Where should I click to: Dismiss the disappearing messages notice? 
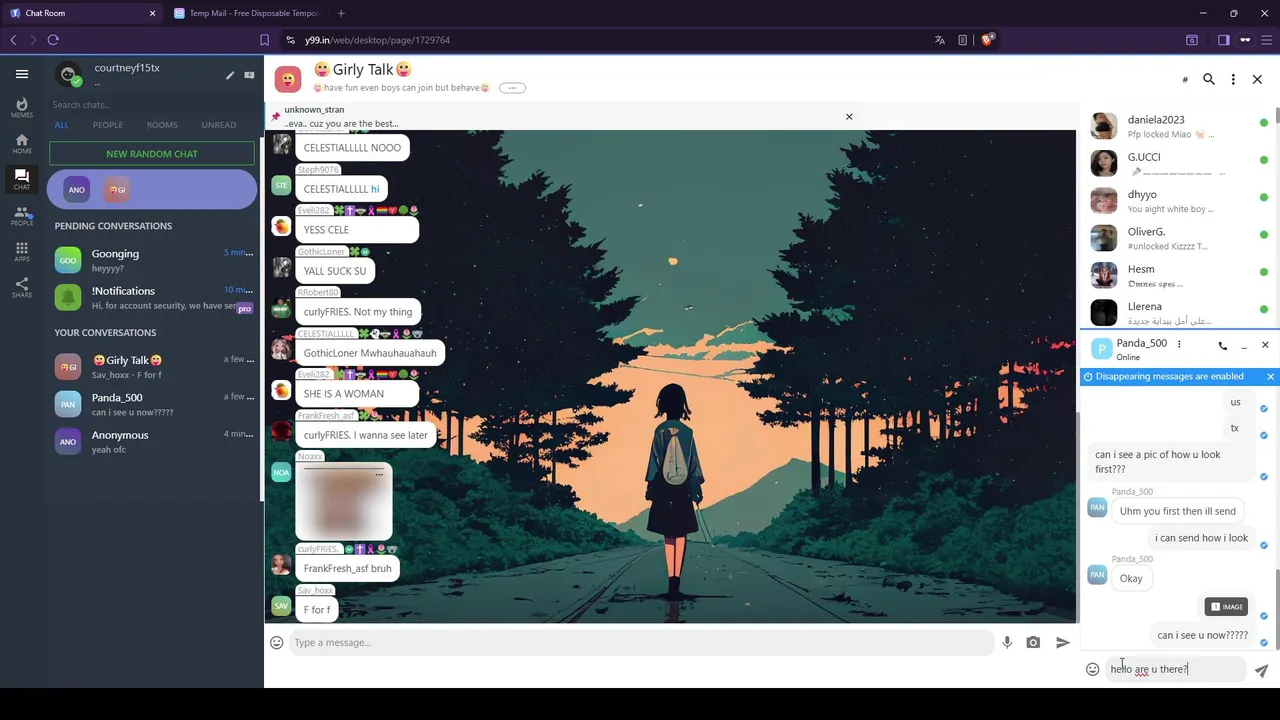[x=1270, y=377]
